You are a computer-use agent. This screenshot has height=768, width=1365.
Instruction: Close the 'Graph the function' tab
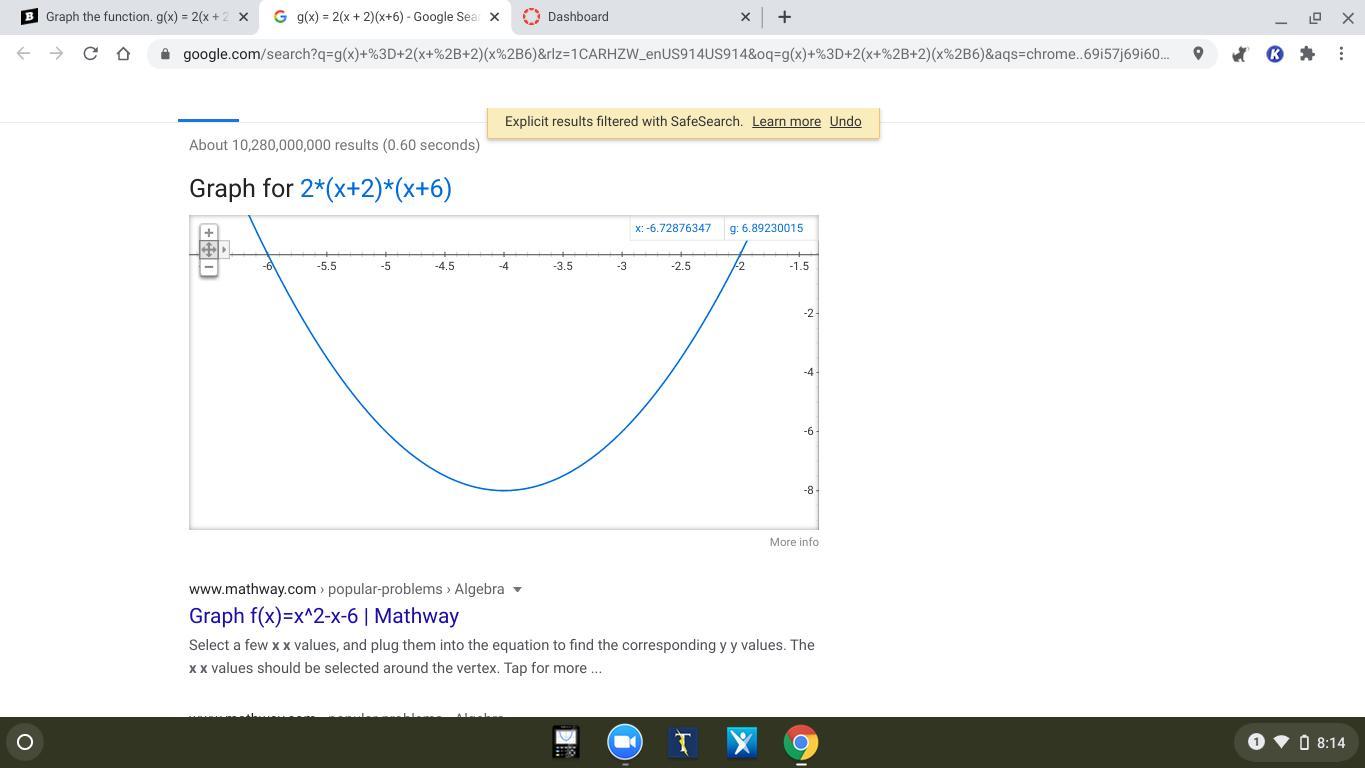coord(243,17)
